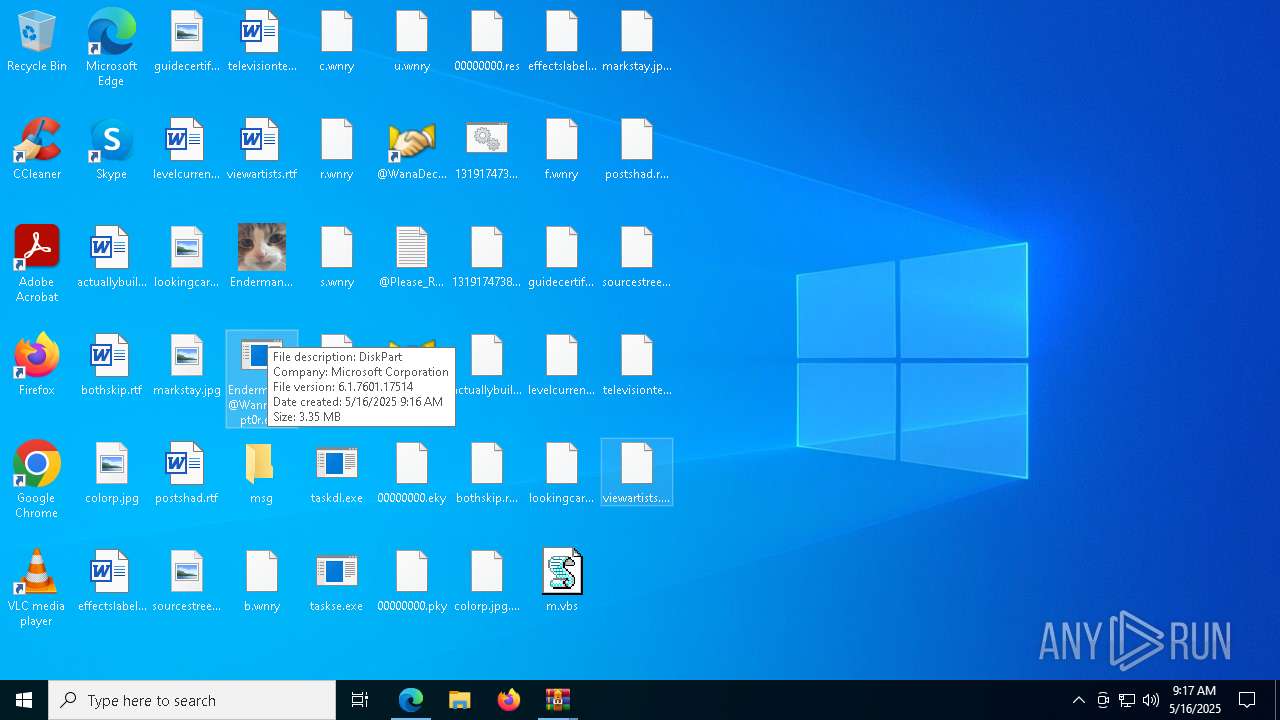
Task: Open Microsoft Edge from the taskbar
Action: (x=411, y=700)
